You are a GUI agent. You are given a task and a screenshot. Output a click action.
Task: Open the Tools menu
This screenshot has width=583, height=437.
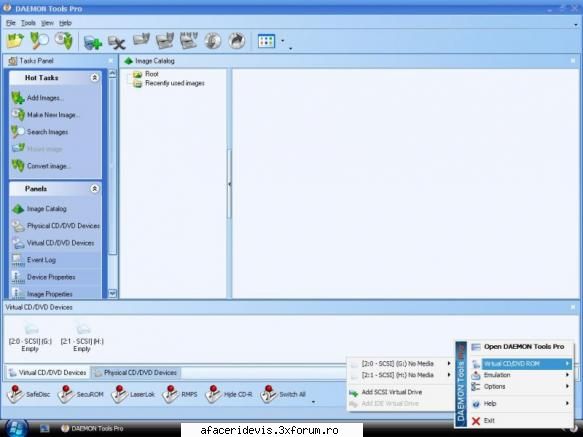pyautogui.click(x=28, y=23)
